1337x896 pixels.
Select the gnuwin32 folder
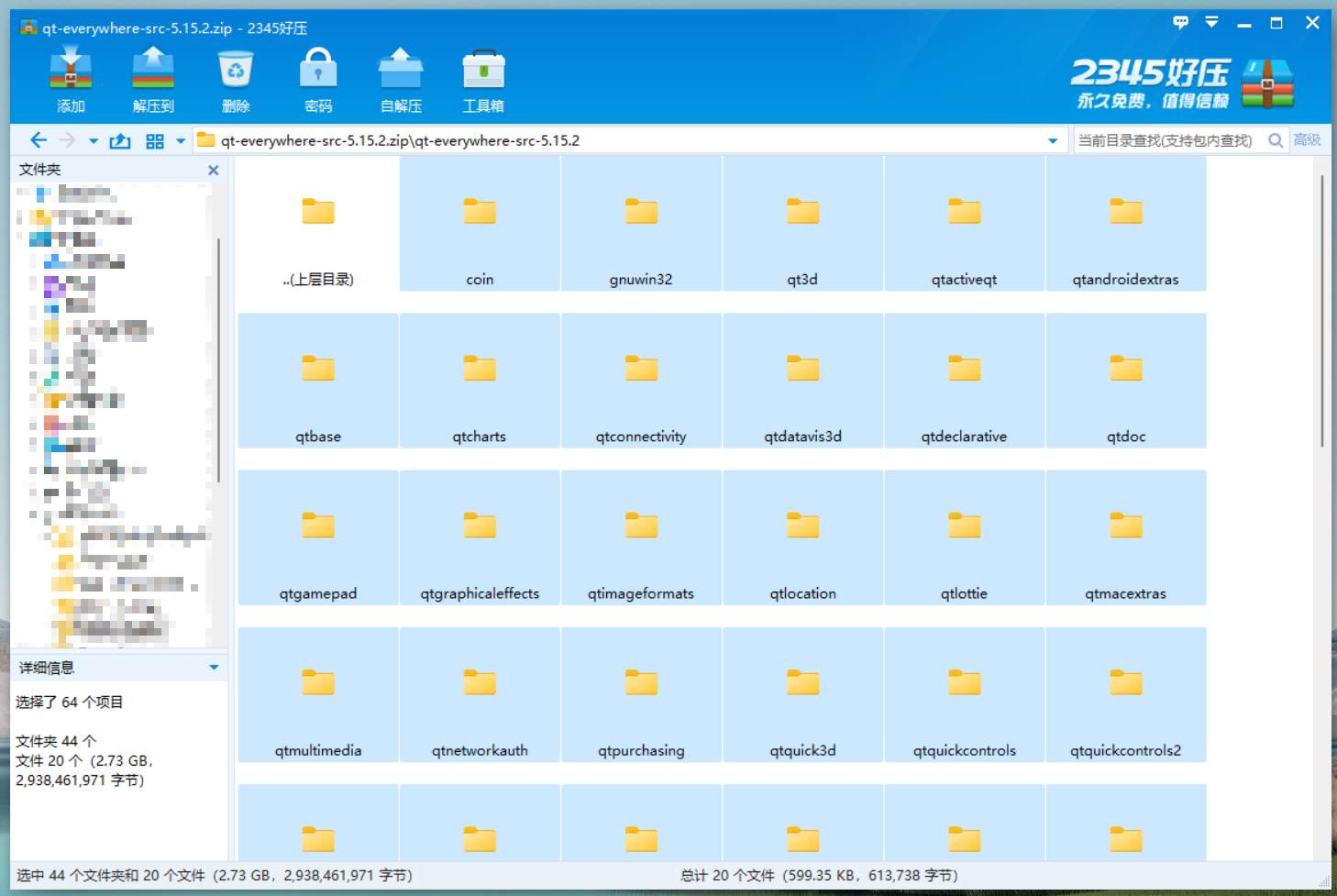641,224
